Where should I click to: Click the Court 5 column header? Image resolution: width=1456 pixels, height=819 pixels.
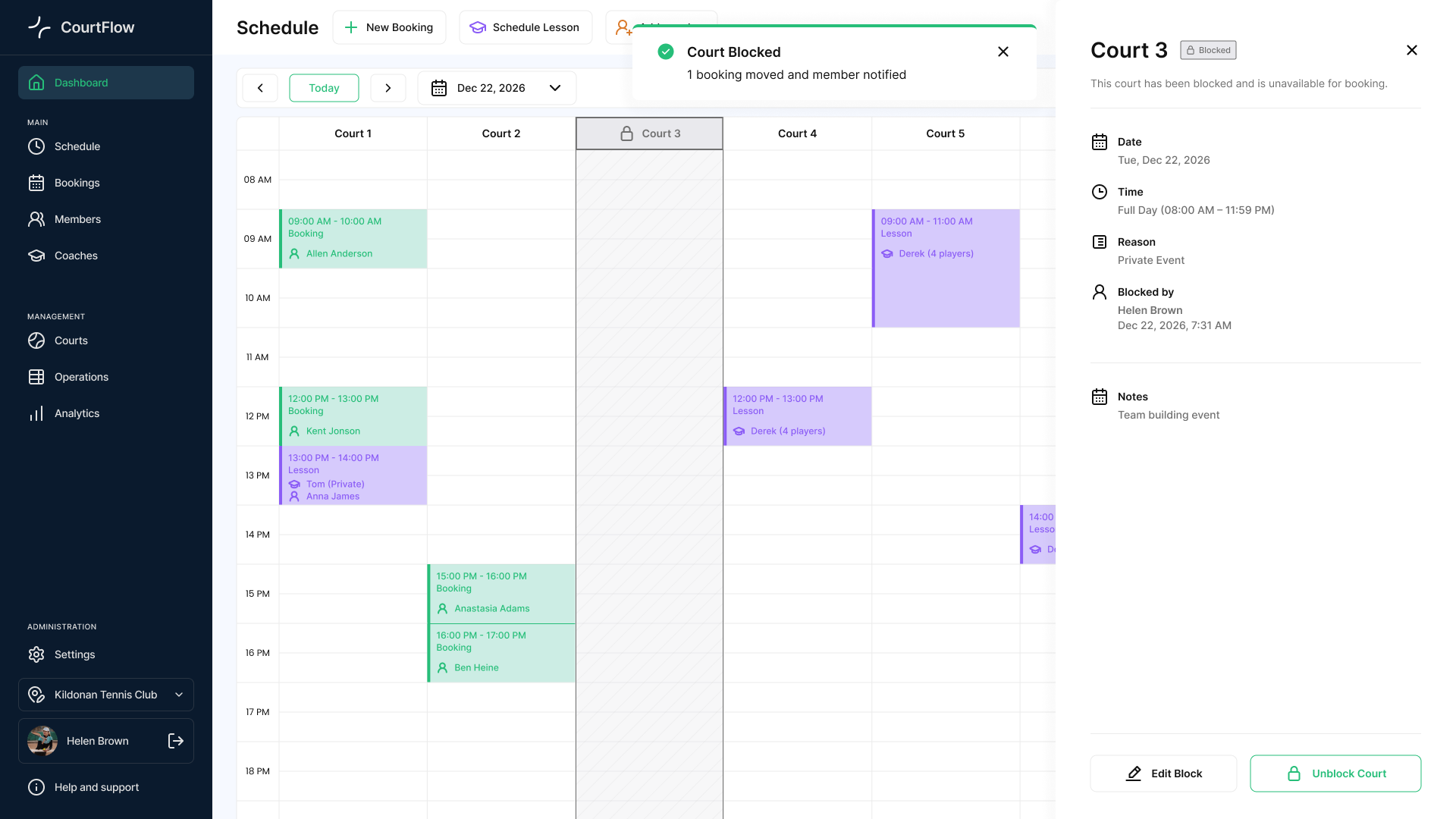point(946,133)
